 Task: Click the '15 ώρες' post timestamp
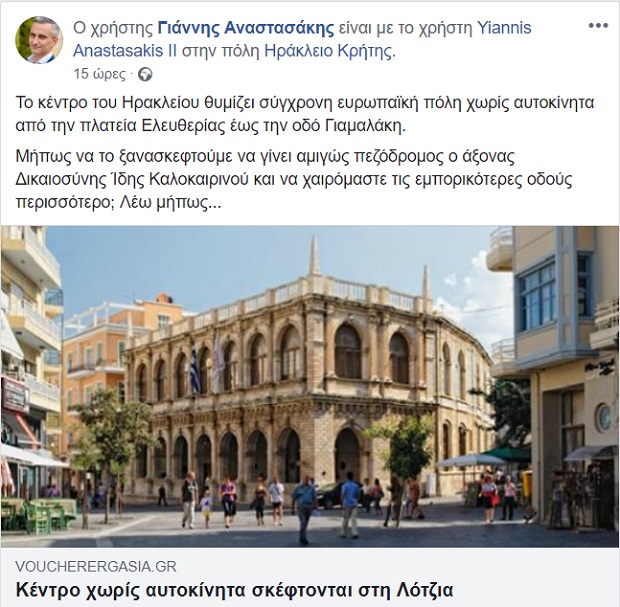(x=99, y=74)
